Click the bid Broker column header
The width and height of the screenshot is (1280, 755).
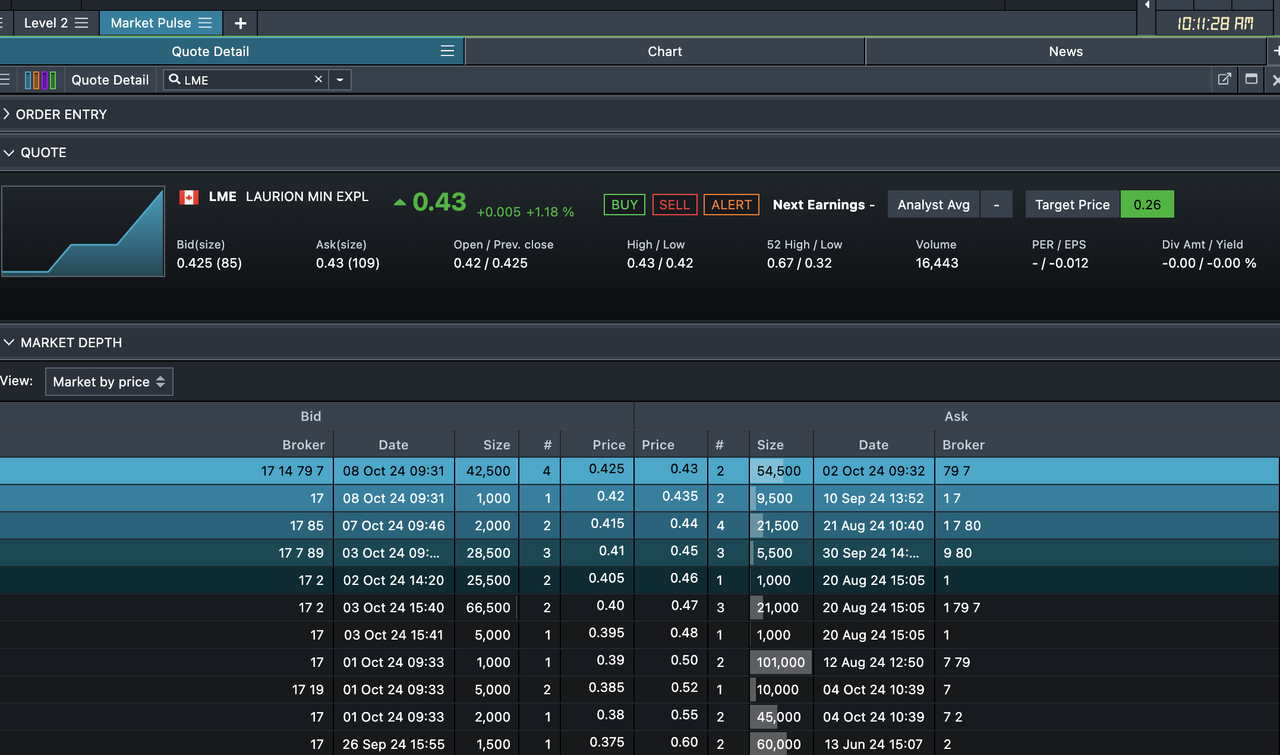coord(303,445)
